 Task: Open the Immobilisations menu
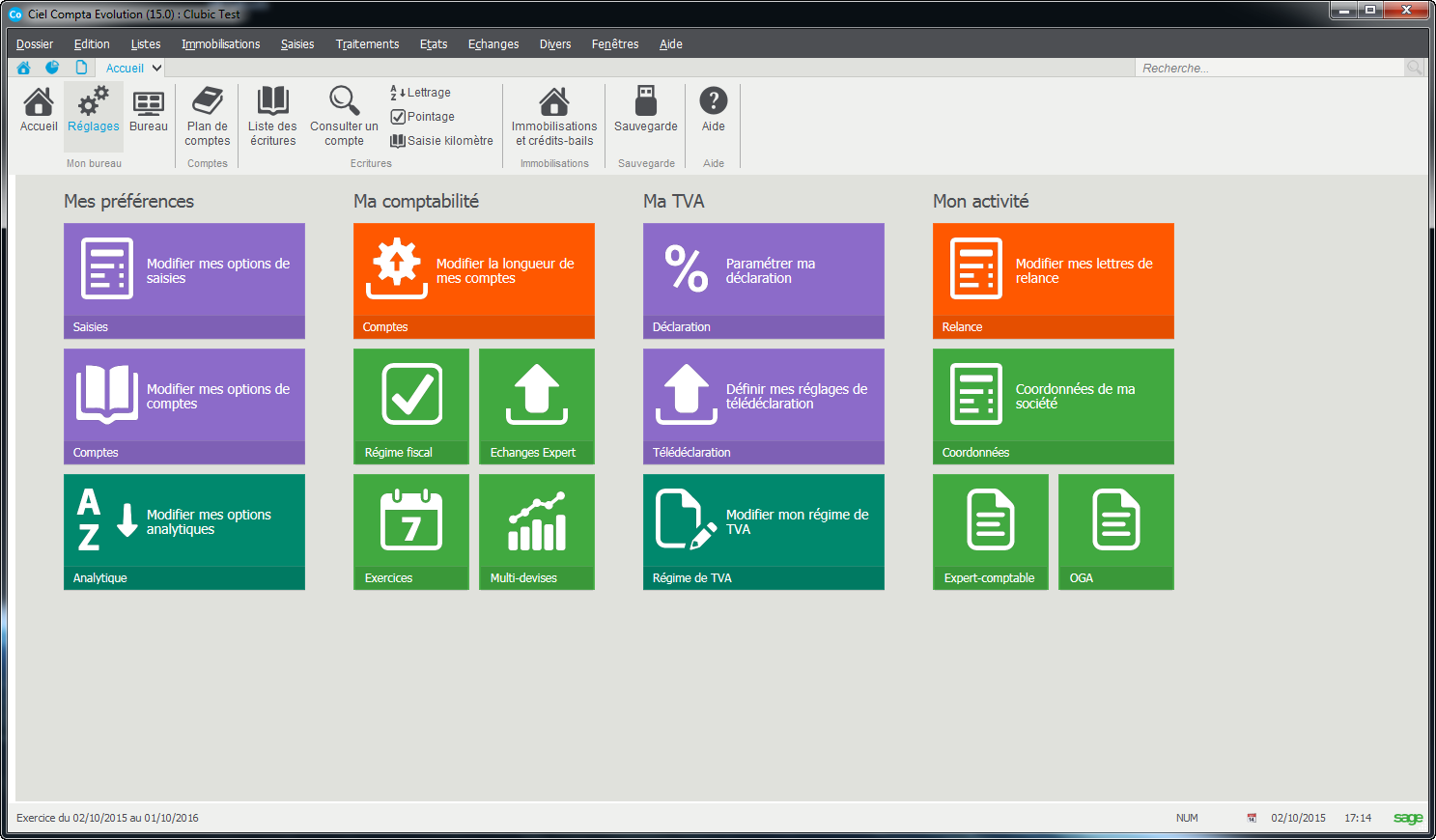[x=220, y=44]
